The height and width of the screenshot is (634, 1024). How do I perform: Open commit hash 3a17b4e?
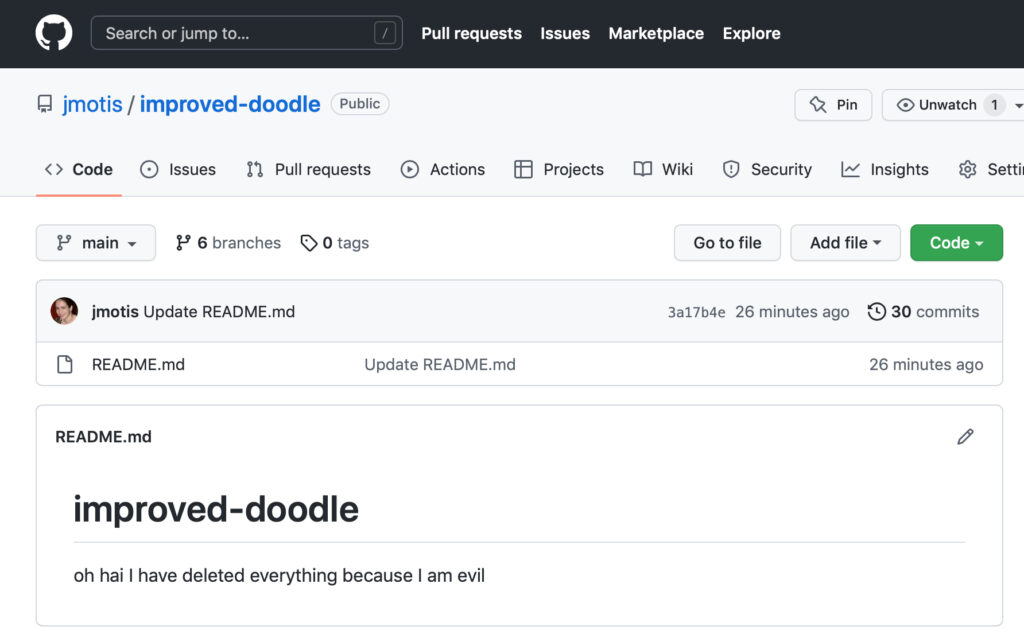696,313
